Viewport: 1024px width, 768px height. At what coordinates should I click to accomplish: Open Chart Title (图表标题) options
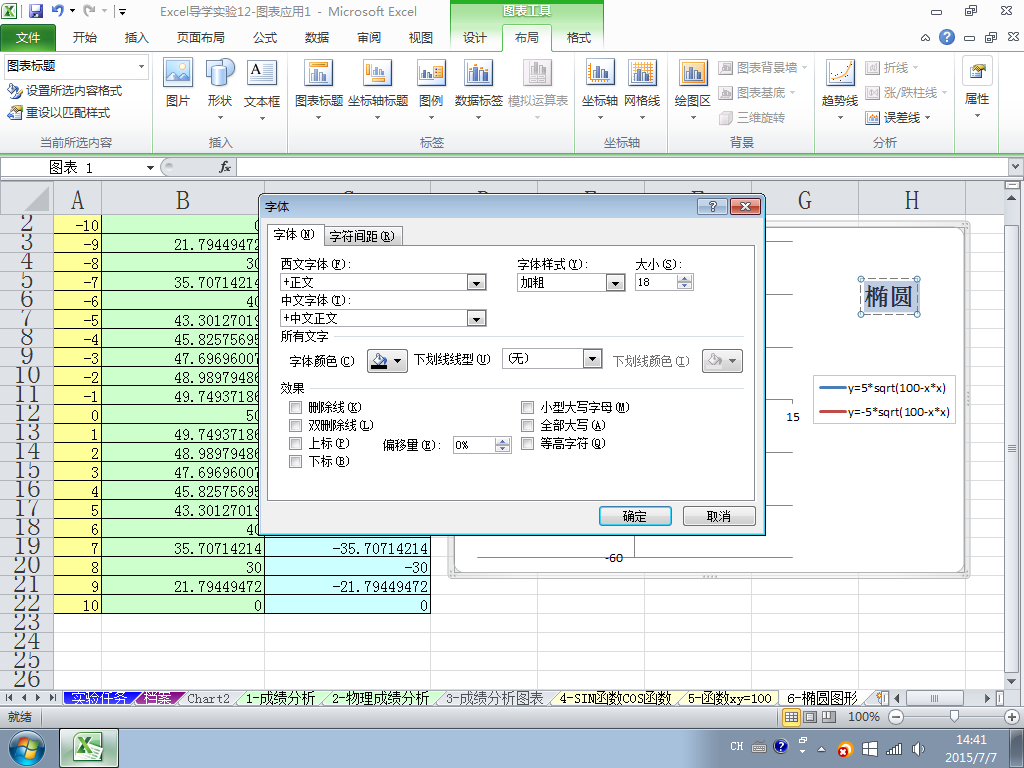point(319,89)
